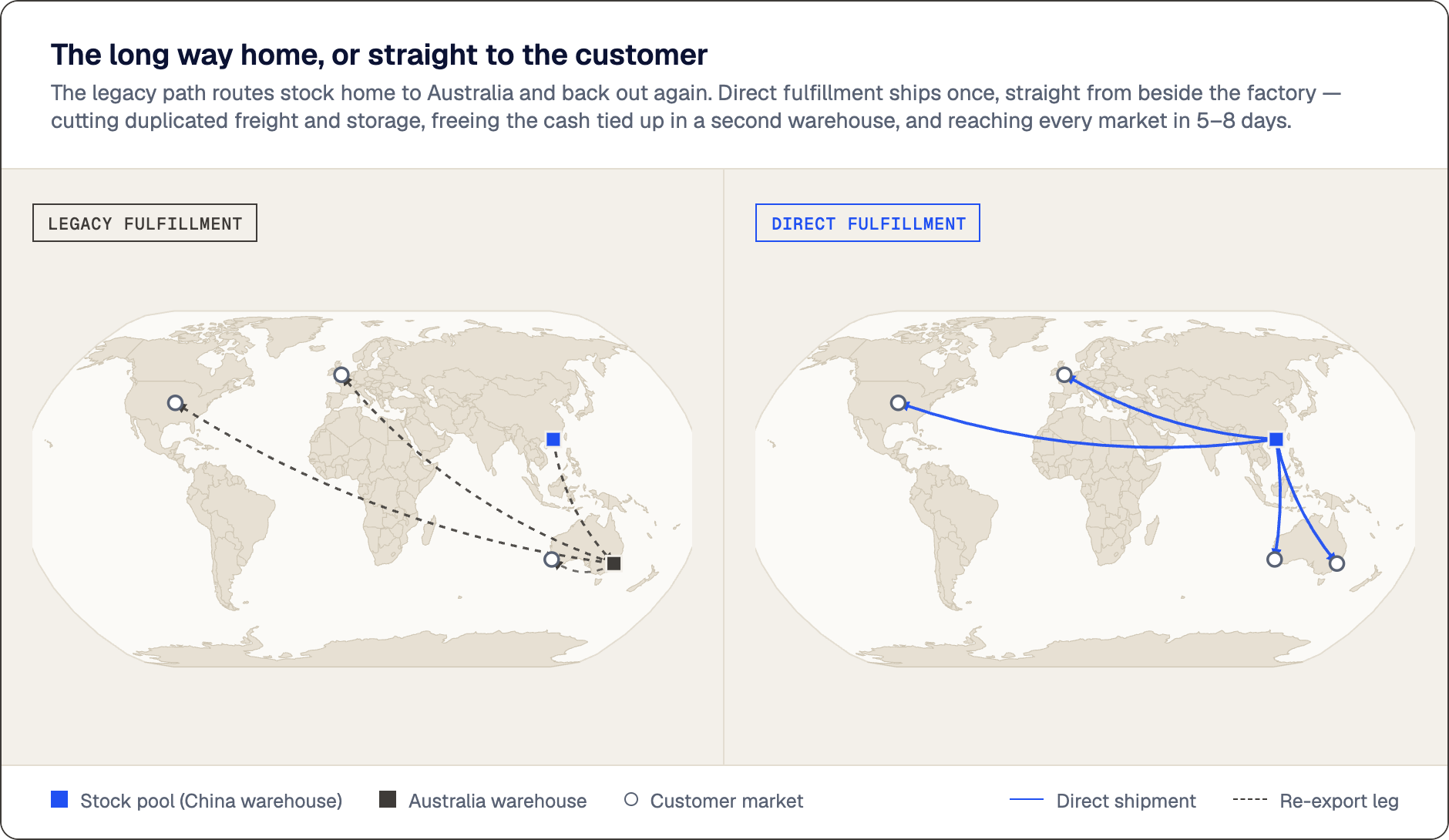Click the DIRECT FULFILLMENT label box

868,223
